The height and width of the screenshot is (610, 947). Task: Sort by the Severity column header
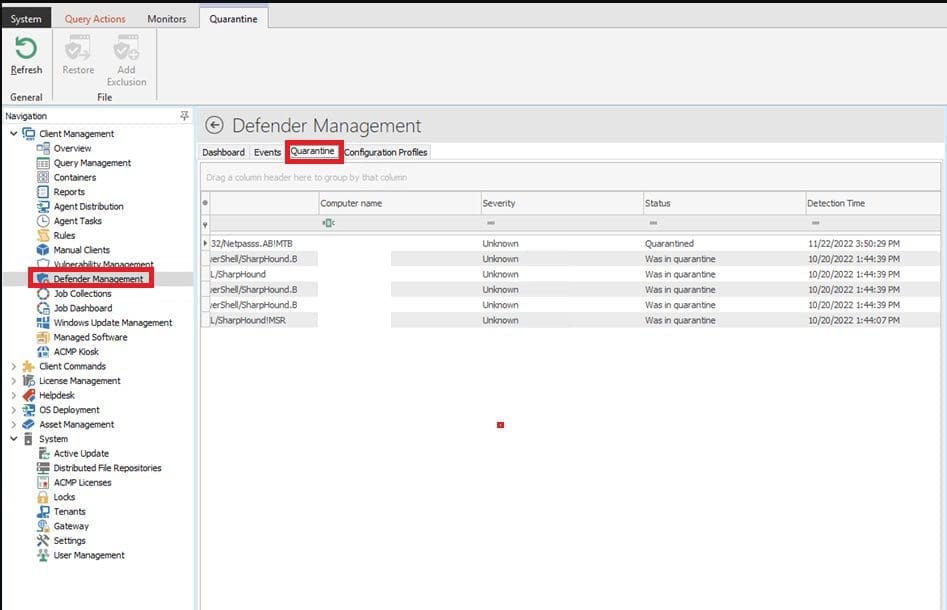coord(562,204)
